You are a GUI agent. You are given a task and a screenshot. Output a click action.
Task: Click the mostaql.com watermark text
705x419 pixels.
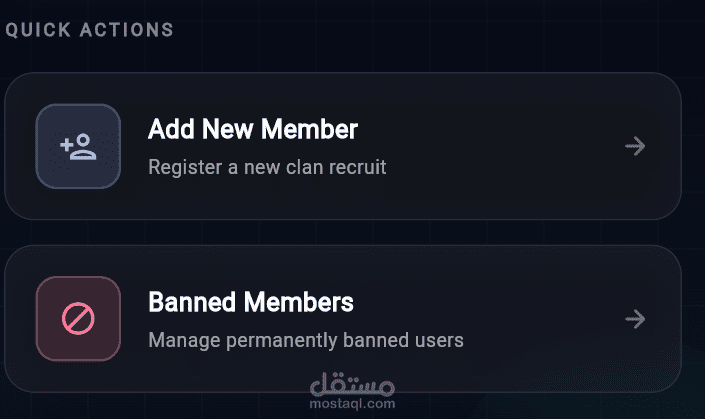pyautogui.click(x=352, y=404)
